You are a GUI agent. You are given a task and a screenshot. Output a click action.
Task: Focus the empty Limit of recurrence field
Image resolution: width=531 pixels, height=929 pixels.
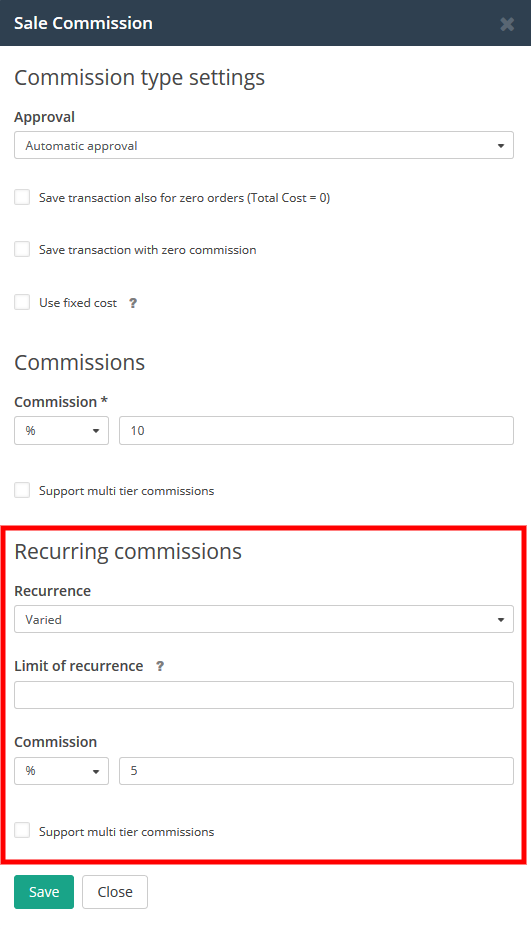[x=264, y=695]
